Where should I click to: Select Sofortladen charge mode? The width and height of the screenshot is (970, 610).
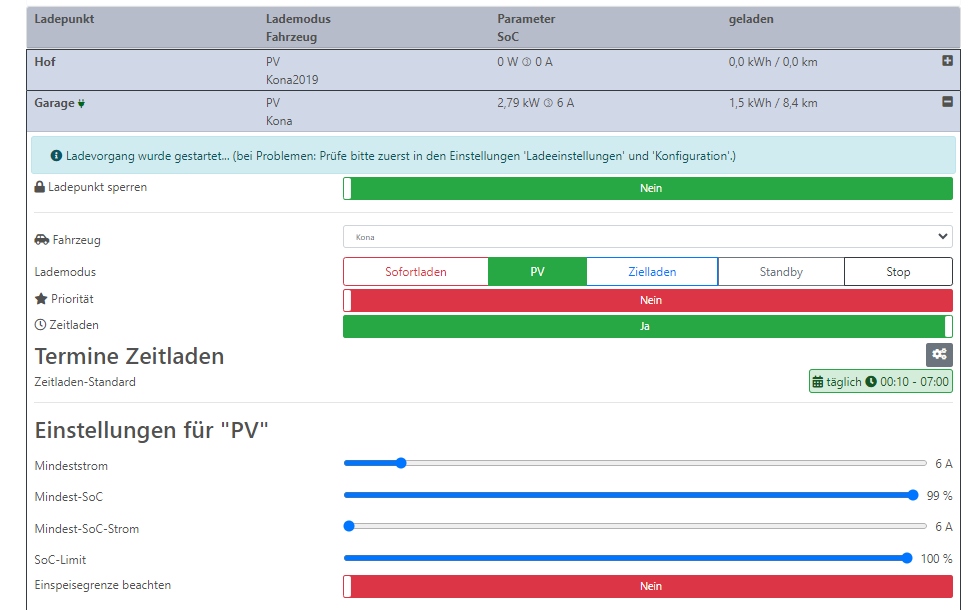click(416, 272)
